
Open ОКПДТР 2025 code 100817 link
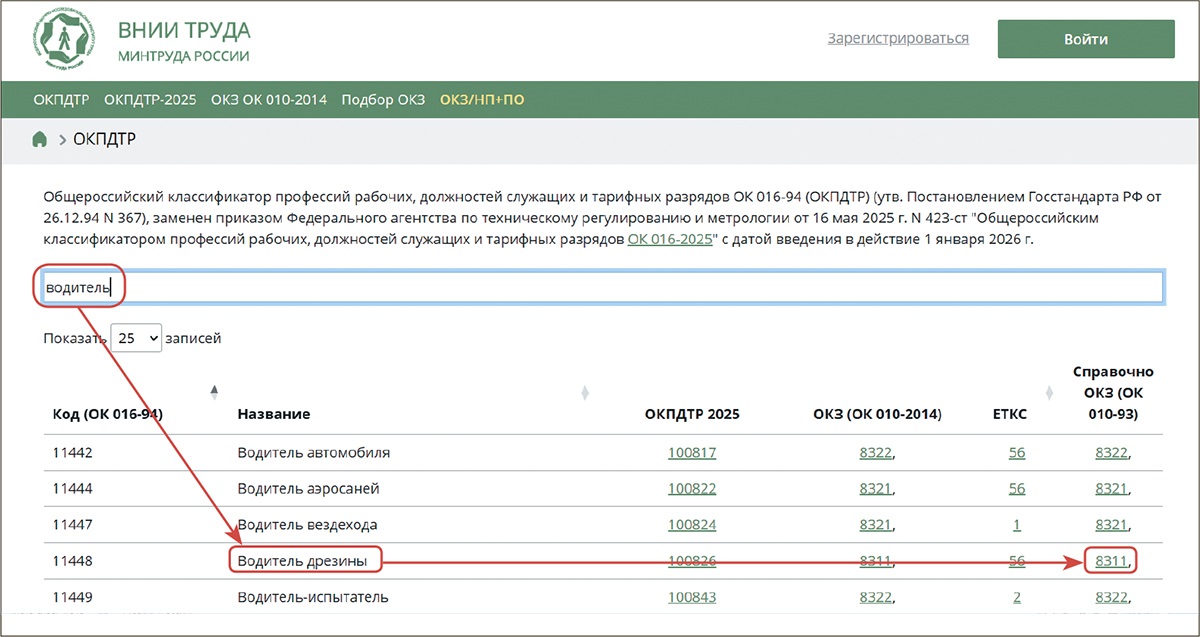(692, 453)
